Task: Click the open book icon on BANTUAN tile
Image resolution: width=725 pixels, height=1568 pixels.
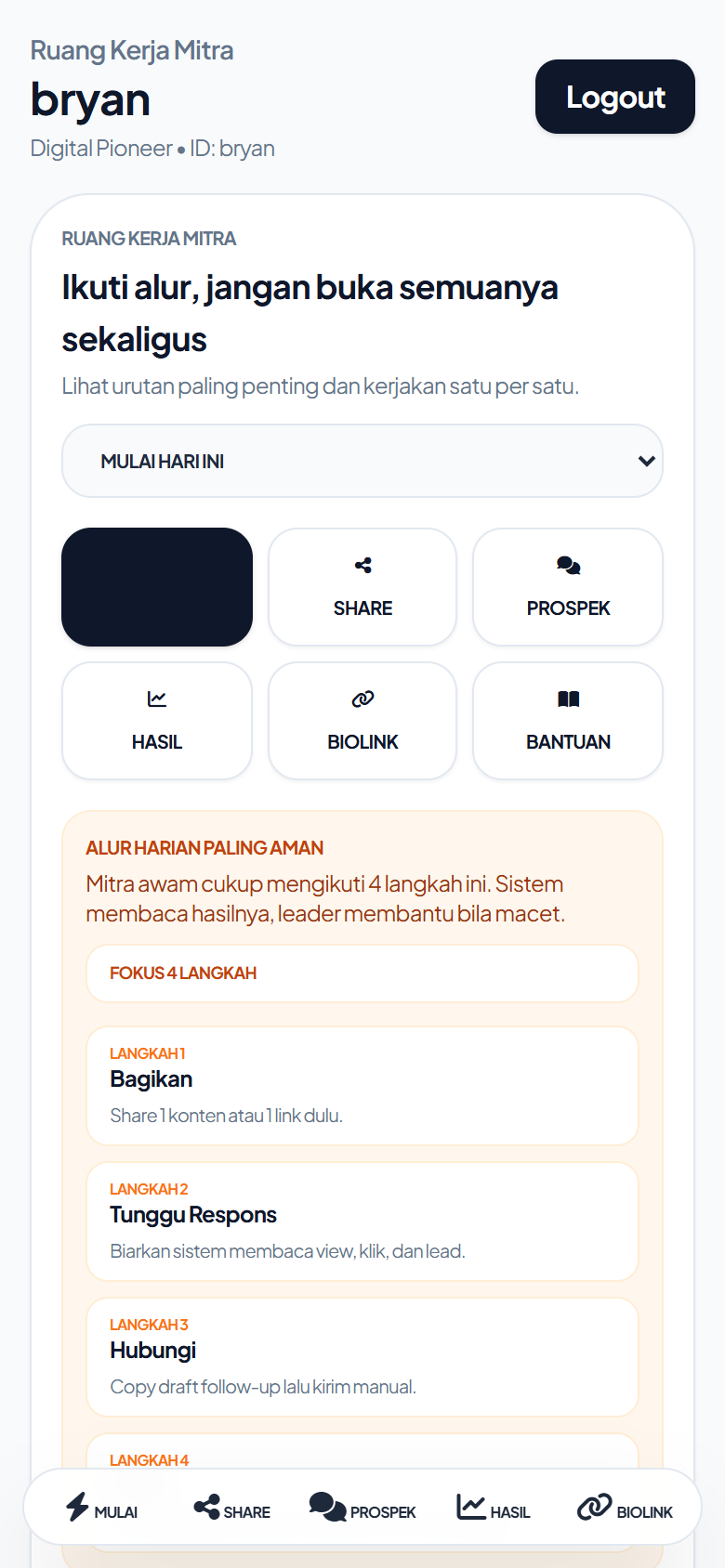Action: pyautogui.click(x=568, y=699)
